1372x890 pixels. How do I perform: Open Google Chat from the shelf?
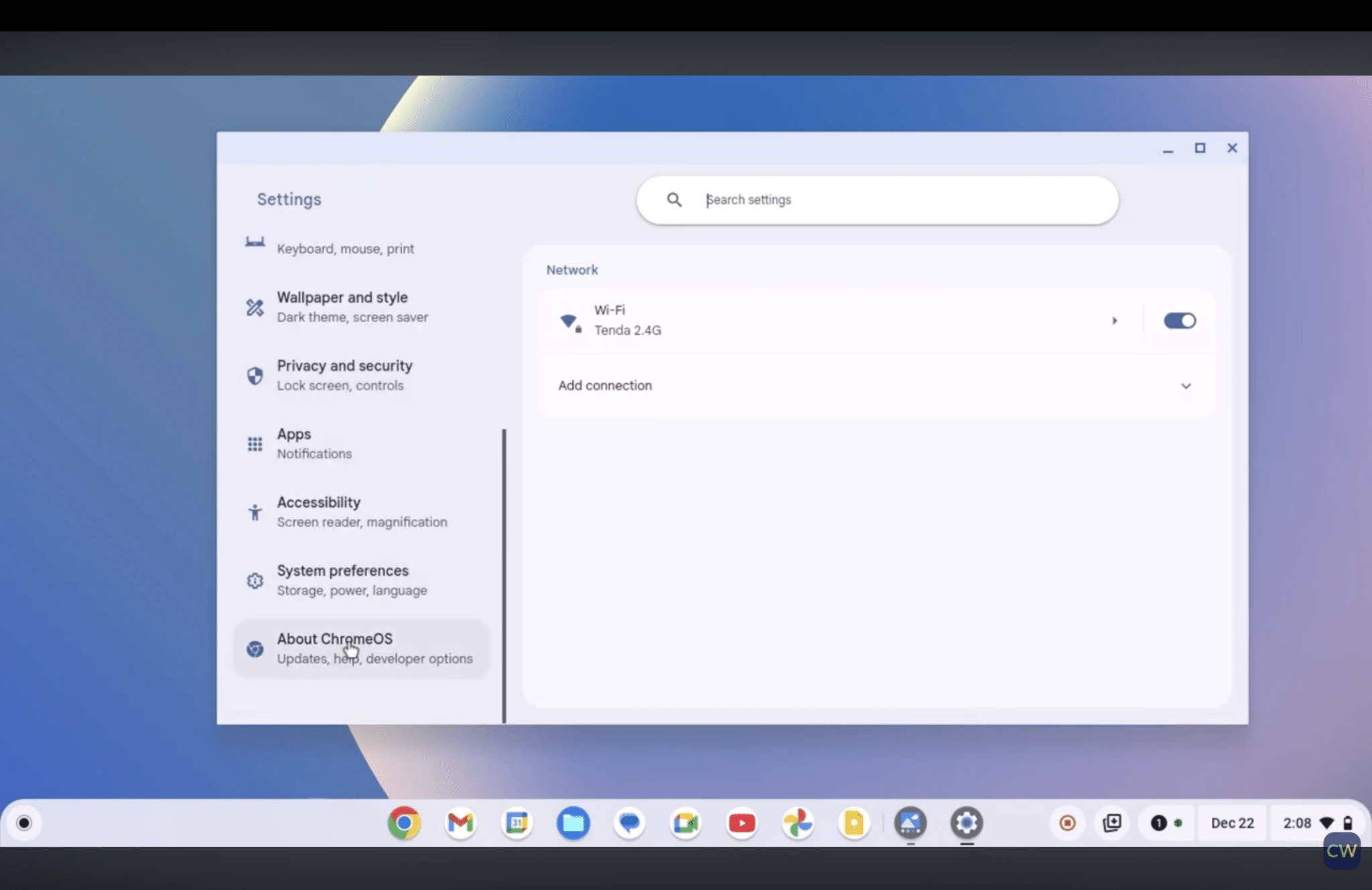[629, 822]
